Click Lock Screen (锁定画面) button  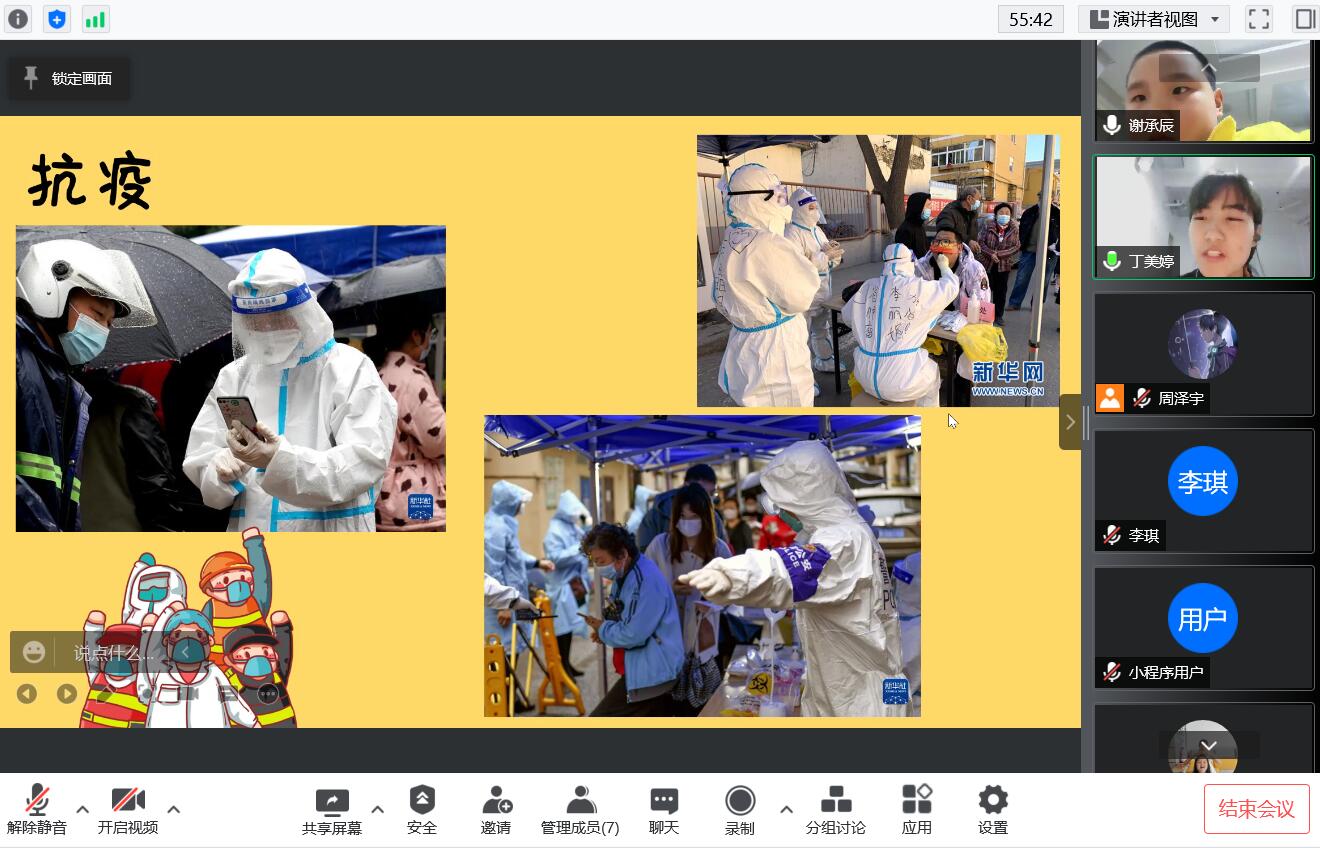click(69, 78)
